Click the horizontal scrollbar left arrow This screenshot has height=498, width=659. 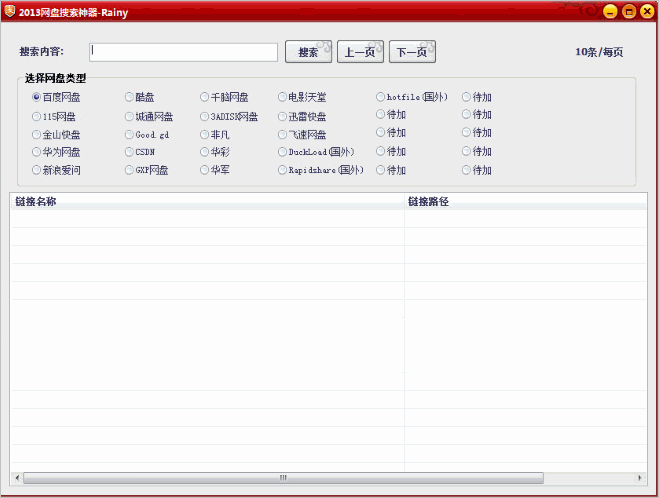(17, 478)
